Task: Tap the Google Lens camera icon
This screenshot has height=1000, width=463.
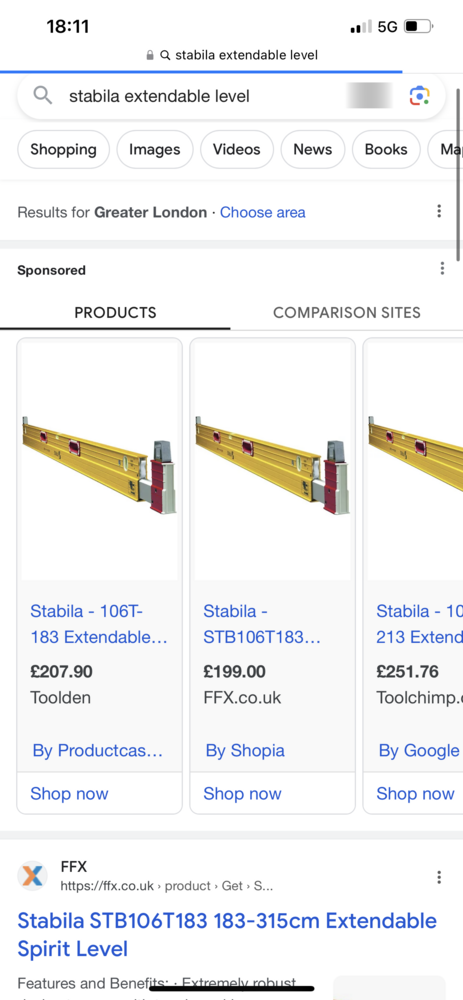Action: tap(419, 96)
